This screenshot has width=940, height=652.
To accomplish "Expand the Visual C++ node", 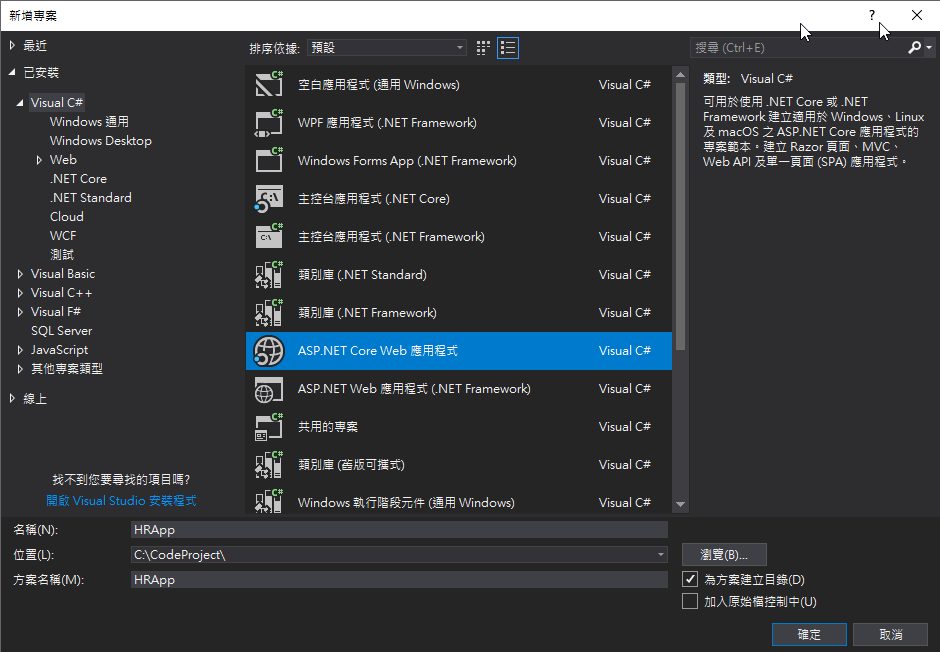I will [x=20, y=293].
